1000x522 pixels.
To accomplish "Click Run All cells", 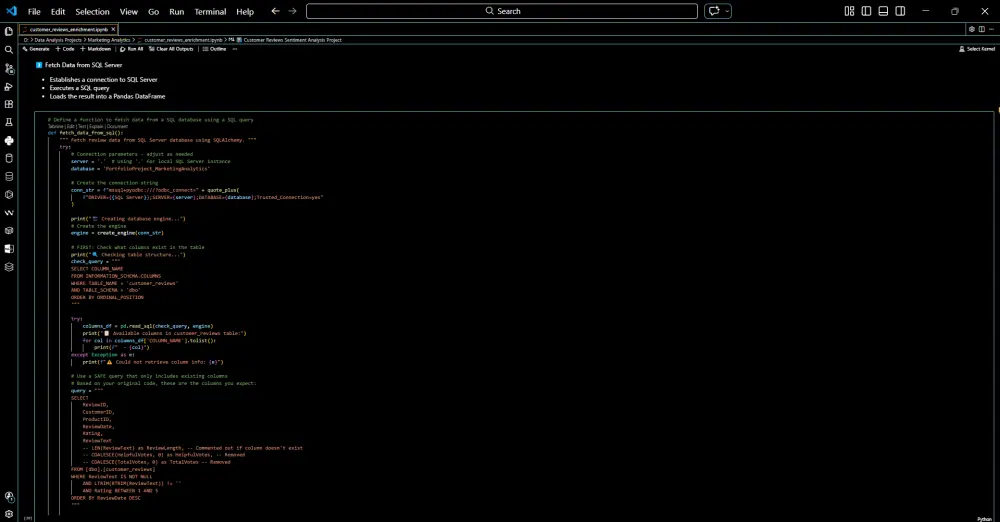I will click(x=131, y=49).
